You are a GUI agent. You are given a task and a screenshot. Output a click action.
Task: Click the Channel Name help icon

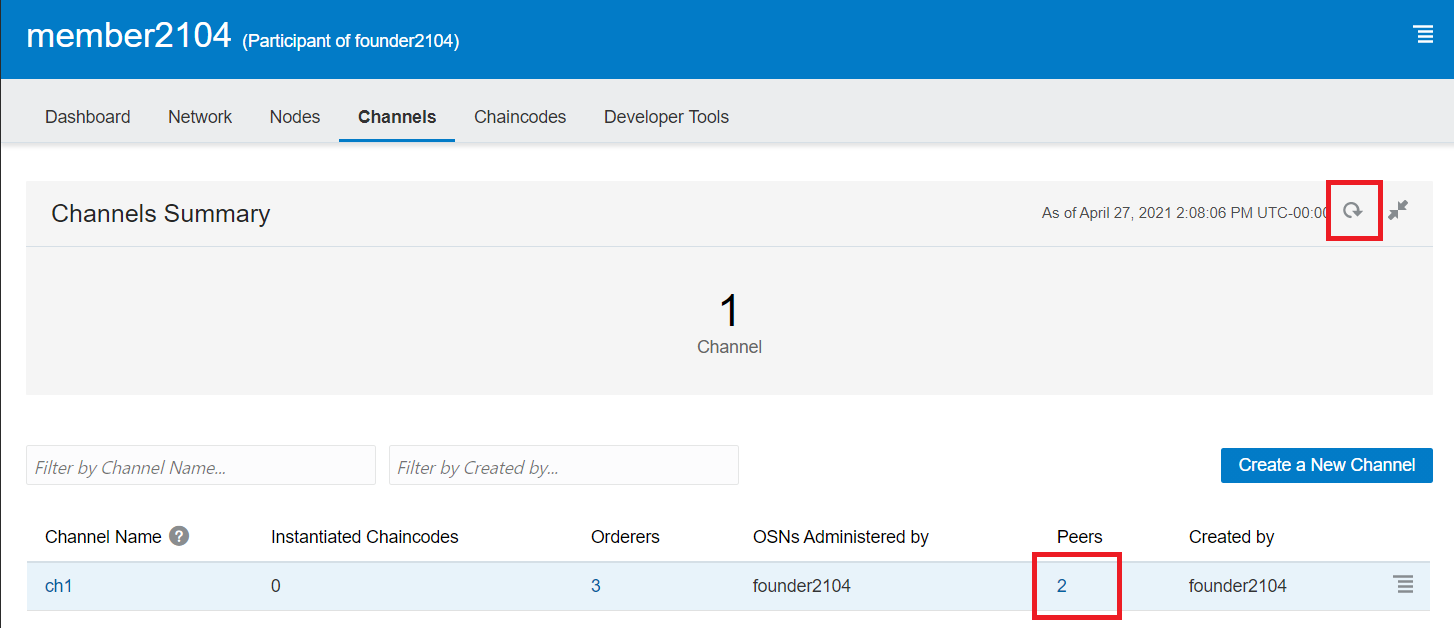tap(179, 536)
